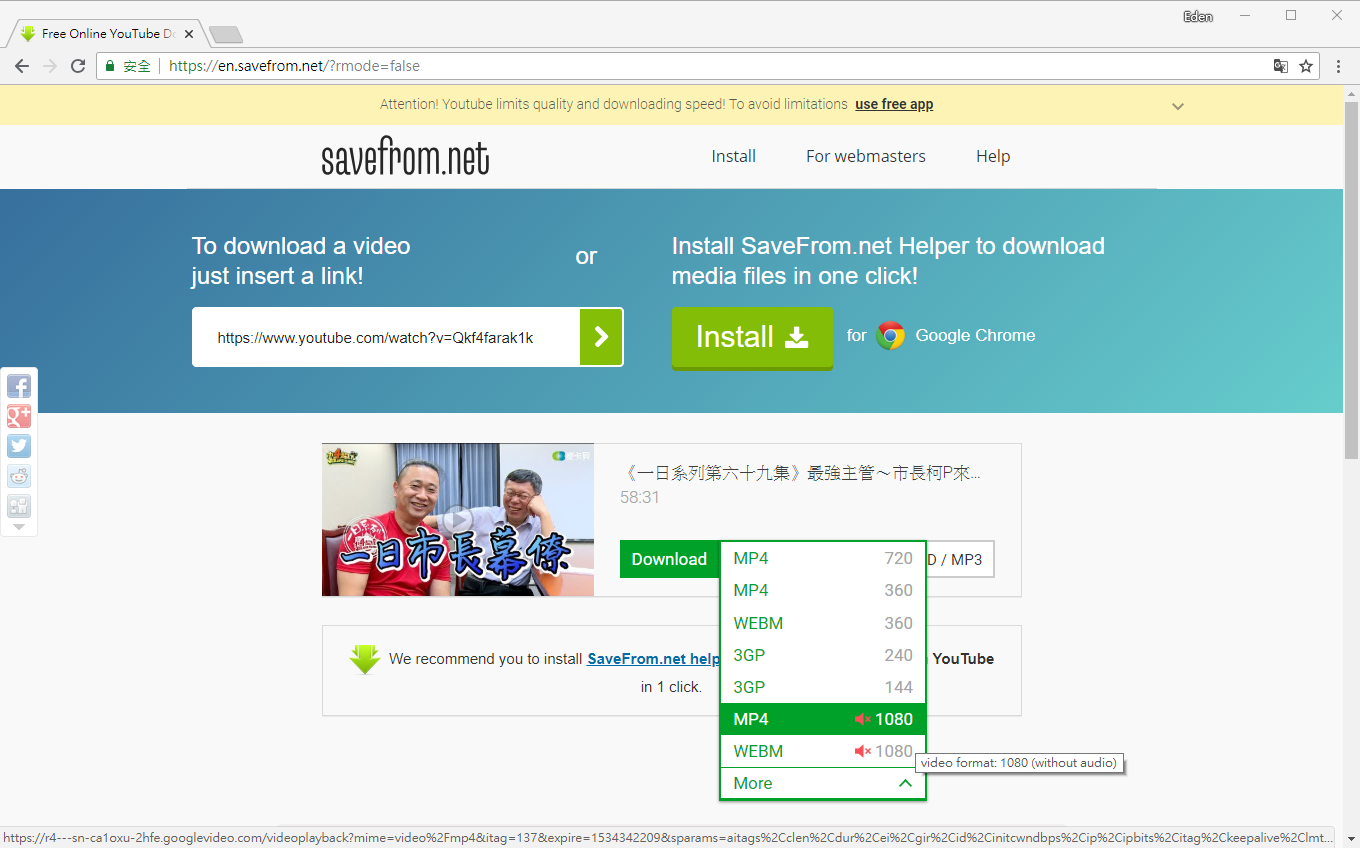The width and height of the screenshot is (1360, 848).
Task: Open the Install navigation link
Action: point(733,156)
